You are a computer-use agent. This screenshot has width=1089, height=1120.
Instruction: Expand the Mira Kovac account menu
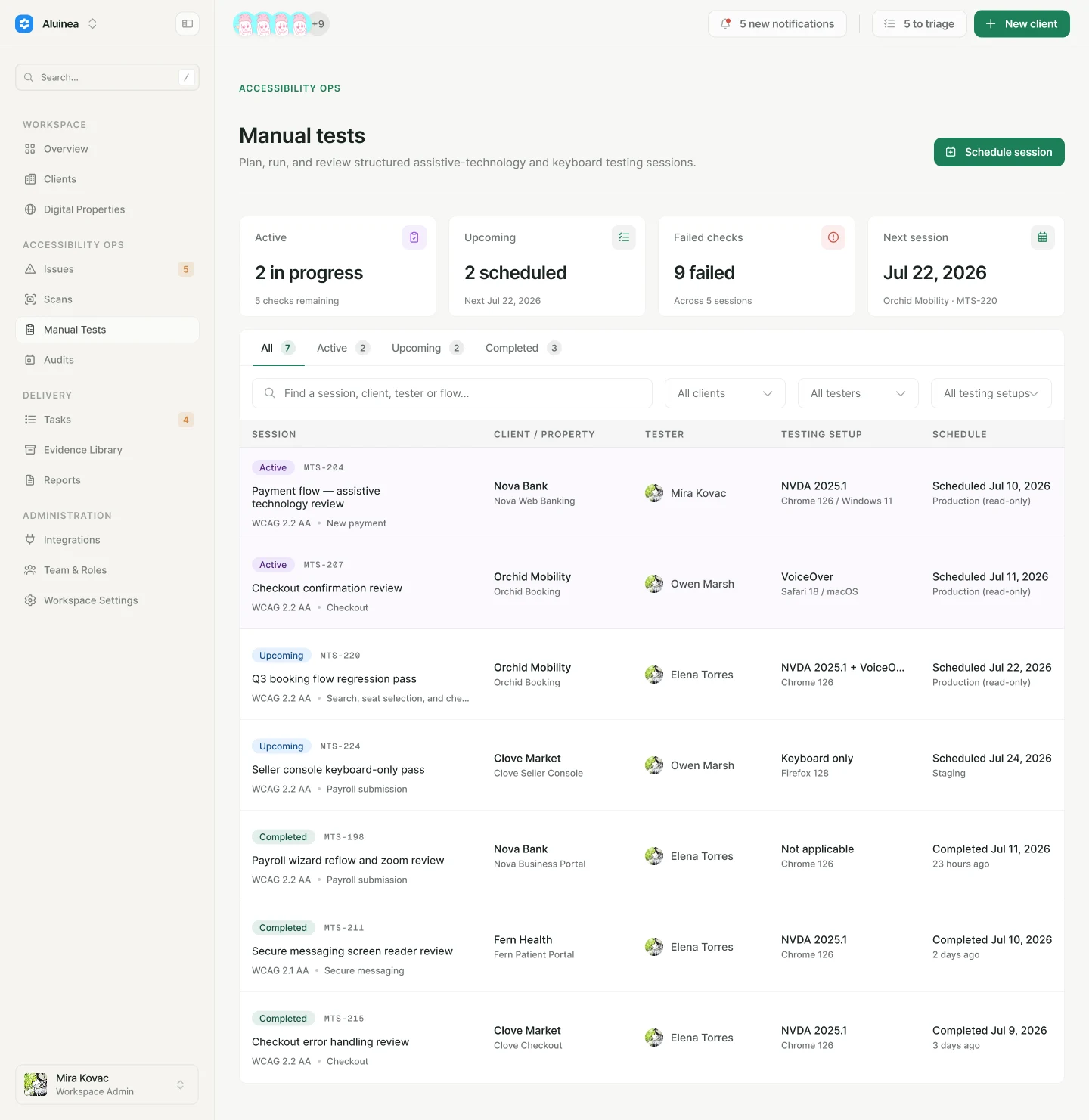point(107,1084)
